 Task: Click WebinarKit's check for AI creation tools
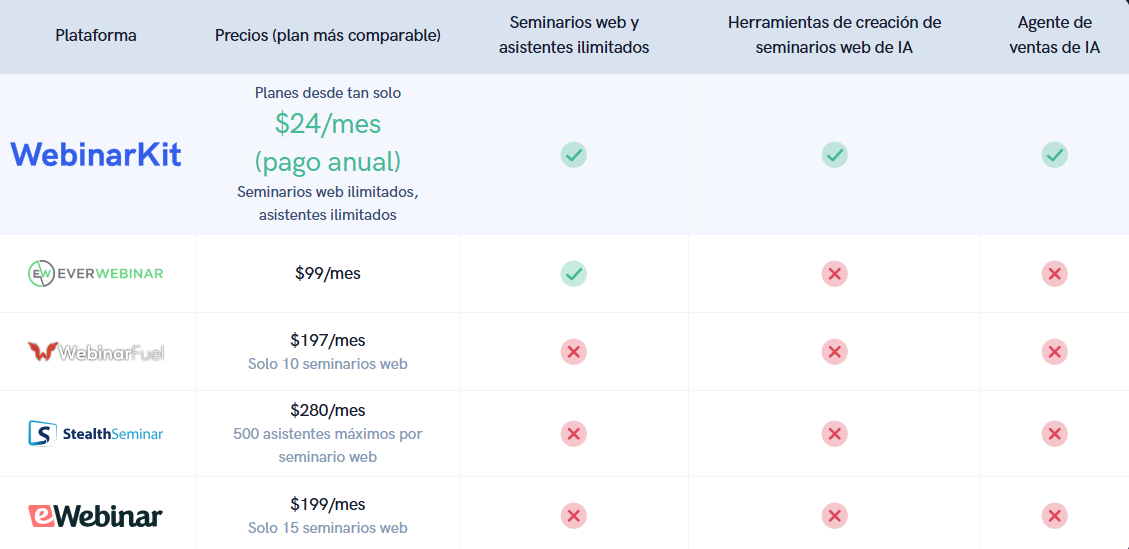coord(834,154)
